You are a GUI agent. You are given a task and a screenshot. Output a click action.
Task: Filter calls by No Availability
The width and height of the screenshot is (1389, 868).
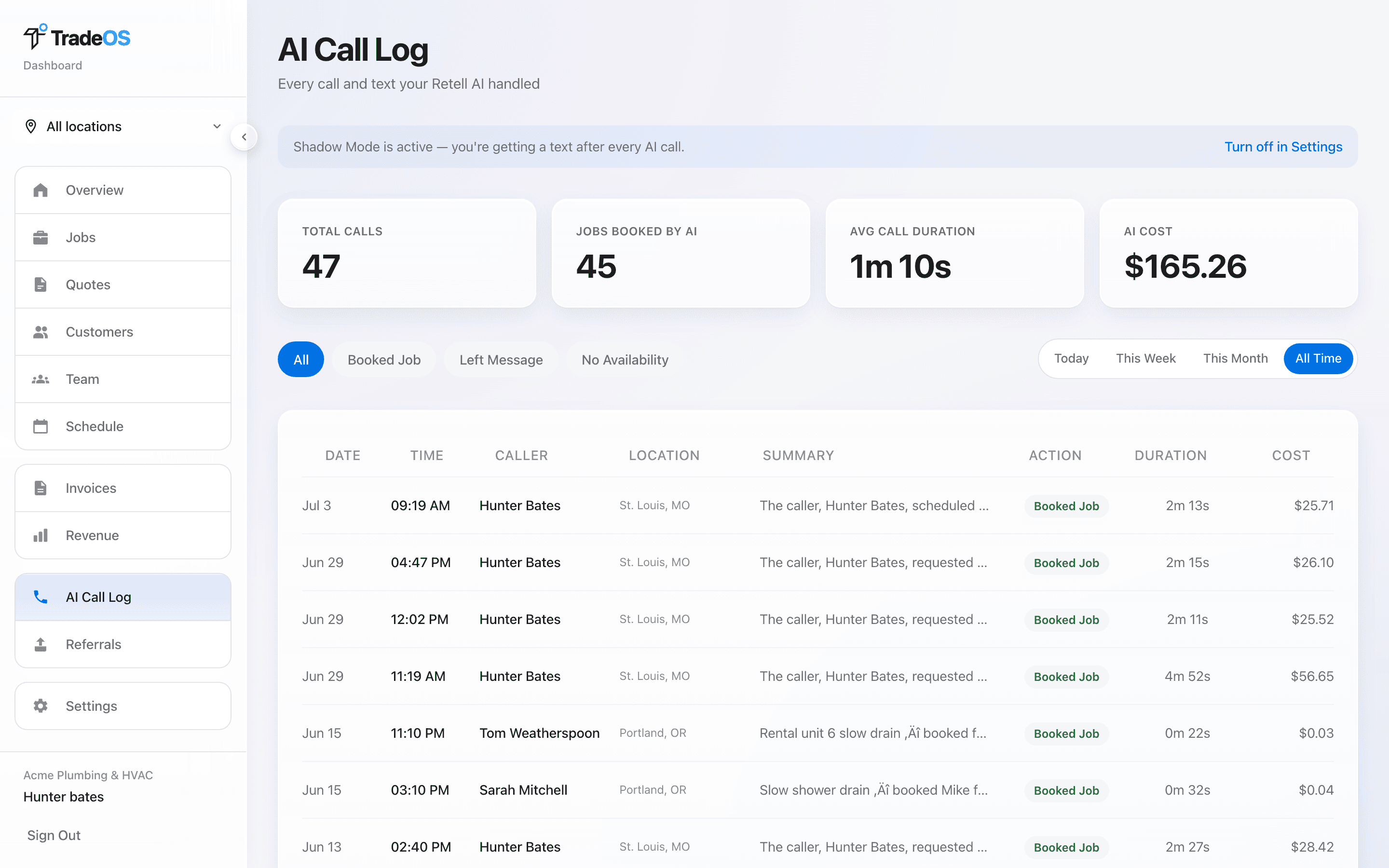tap(625, 359)
